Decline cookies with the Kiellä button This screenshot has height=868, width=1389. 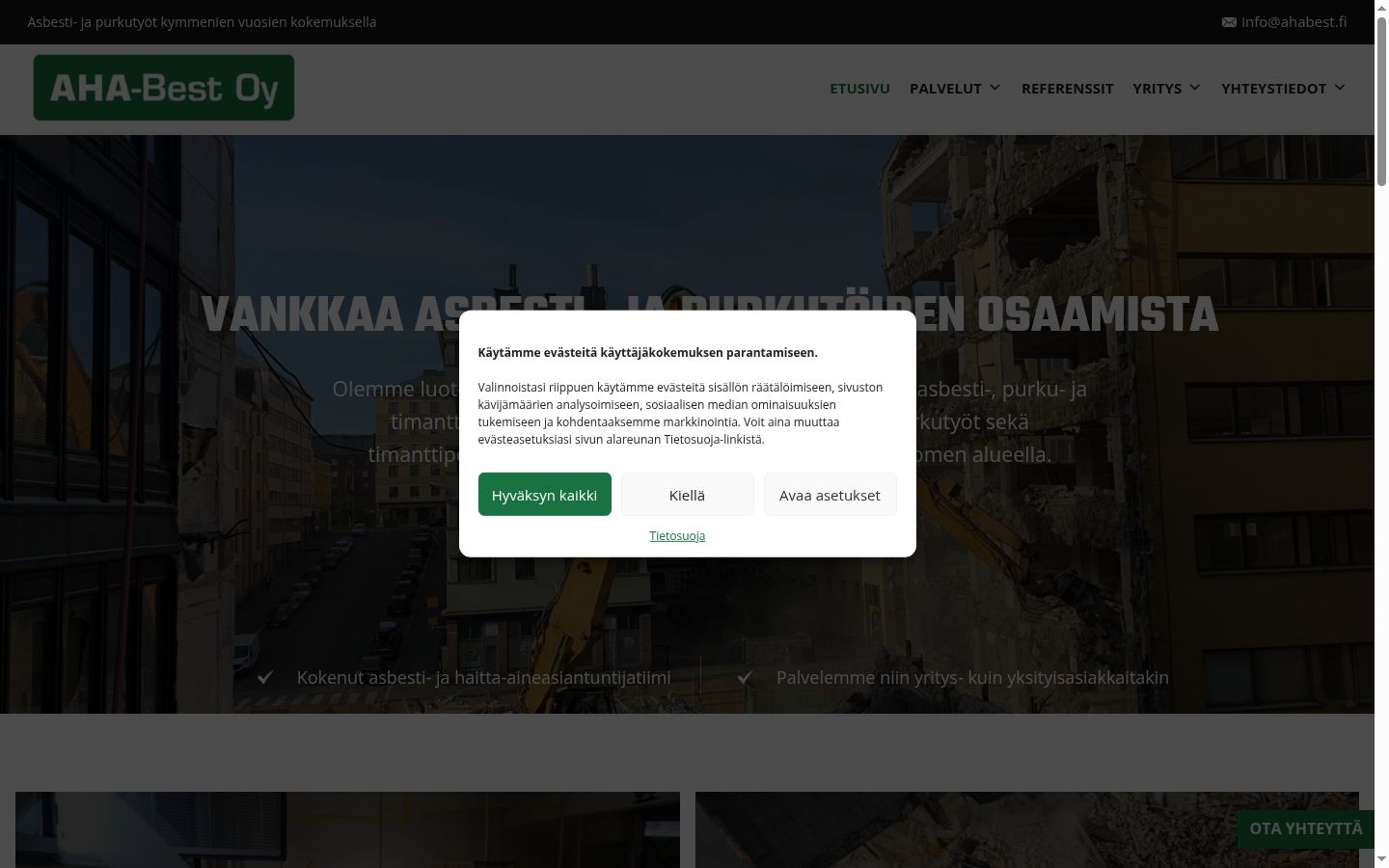click(687, 494)
